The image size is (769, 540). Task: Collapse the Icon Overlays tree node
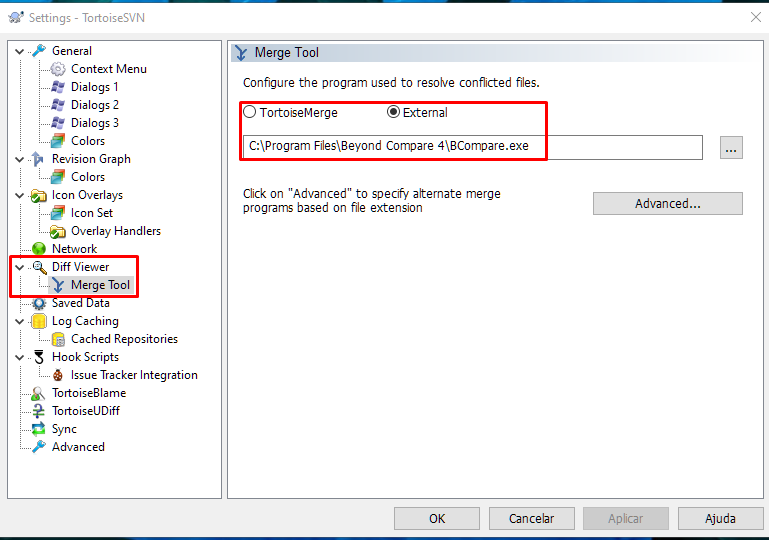coord(19,195)
